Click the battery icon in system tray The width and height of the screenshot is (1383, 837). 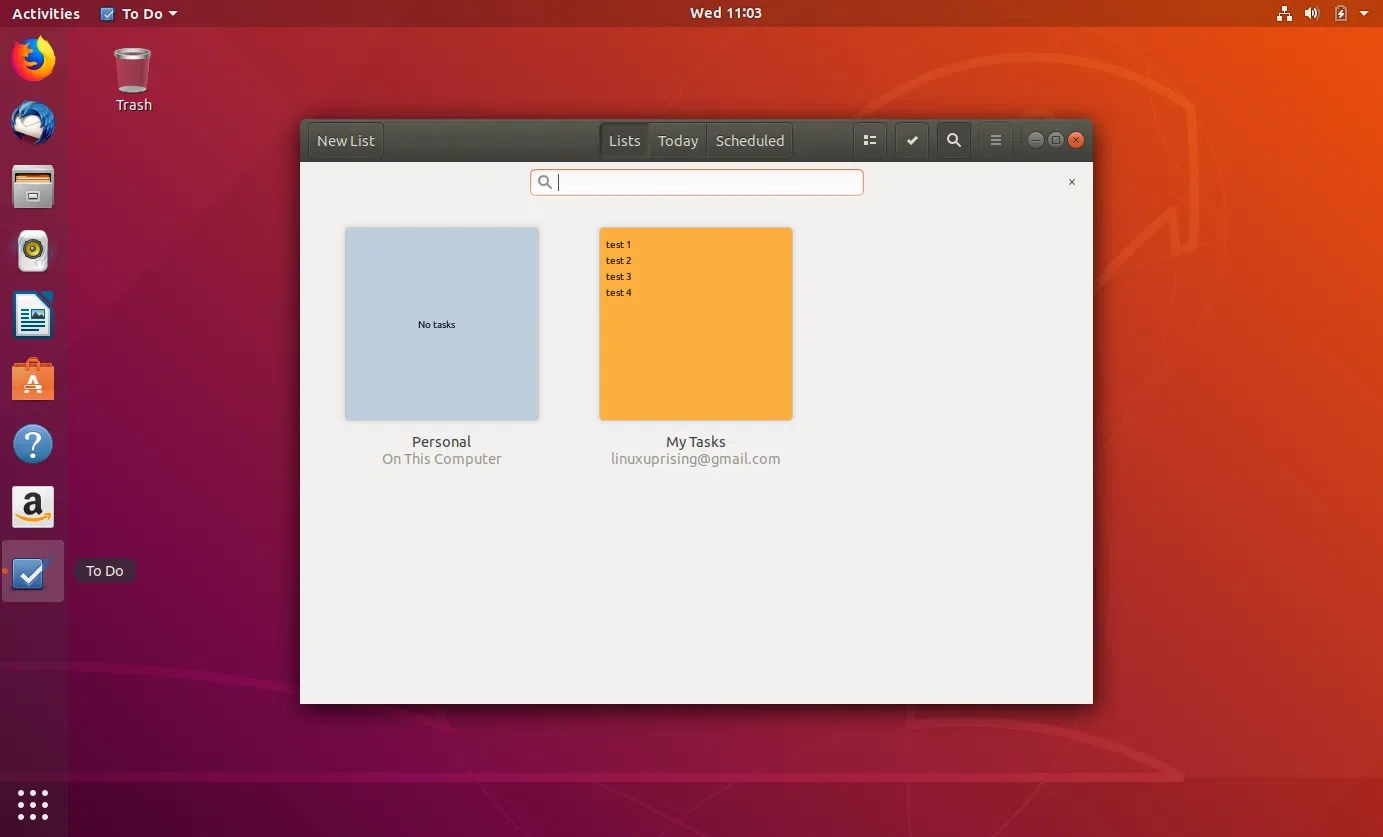pyautogui.click(x=1341, y=14)
